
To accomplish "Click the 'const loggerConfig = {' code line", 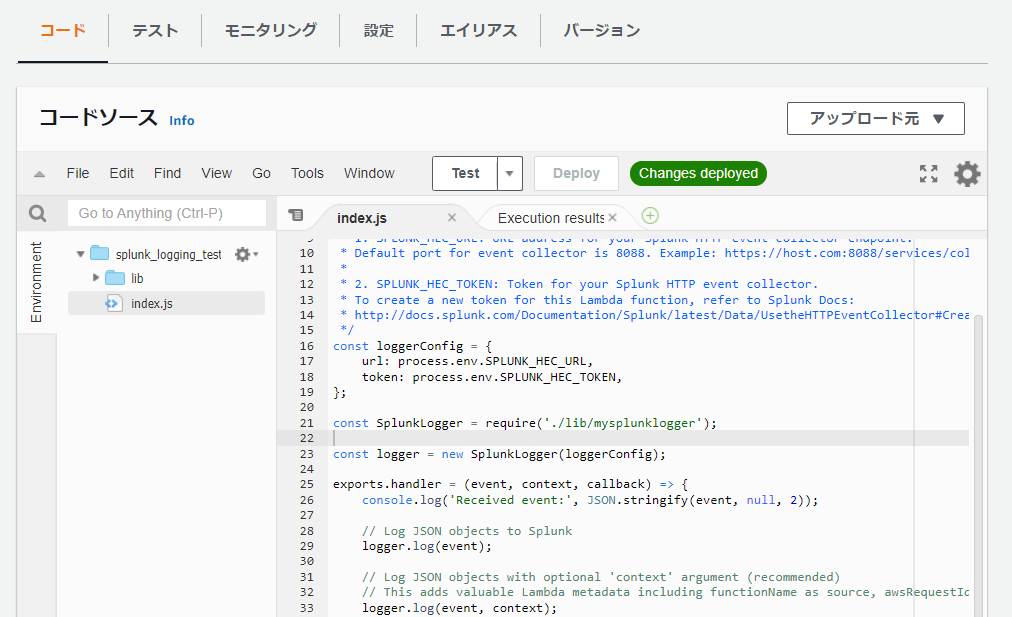I will coord(412,346).
